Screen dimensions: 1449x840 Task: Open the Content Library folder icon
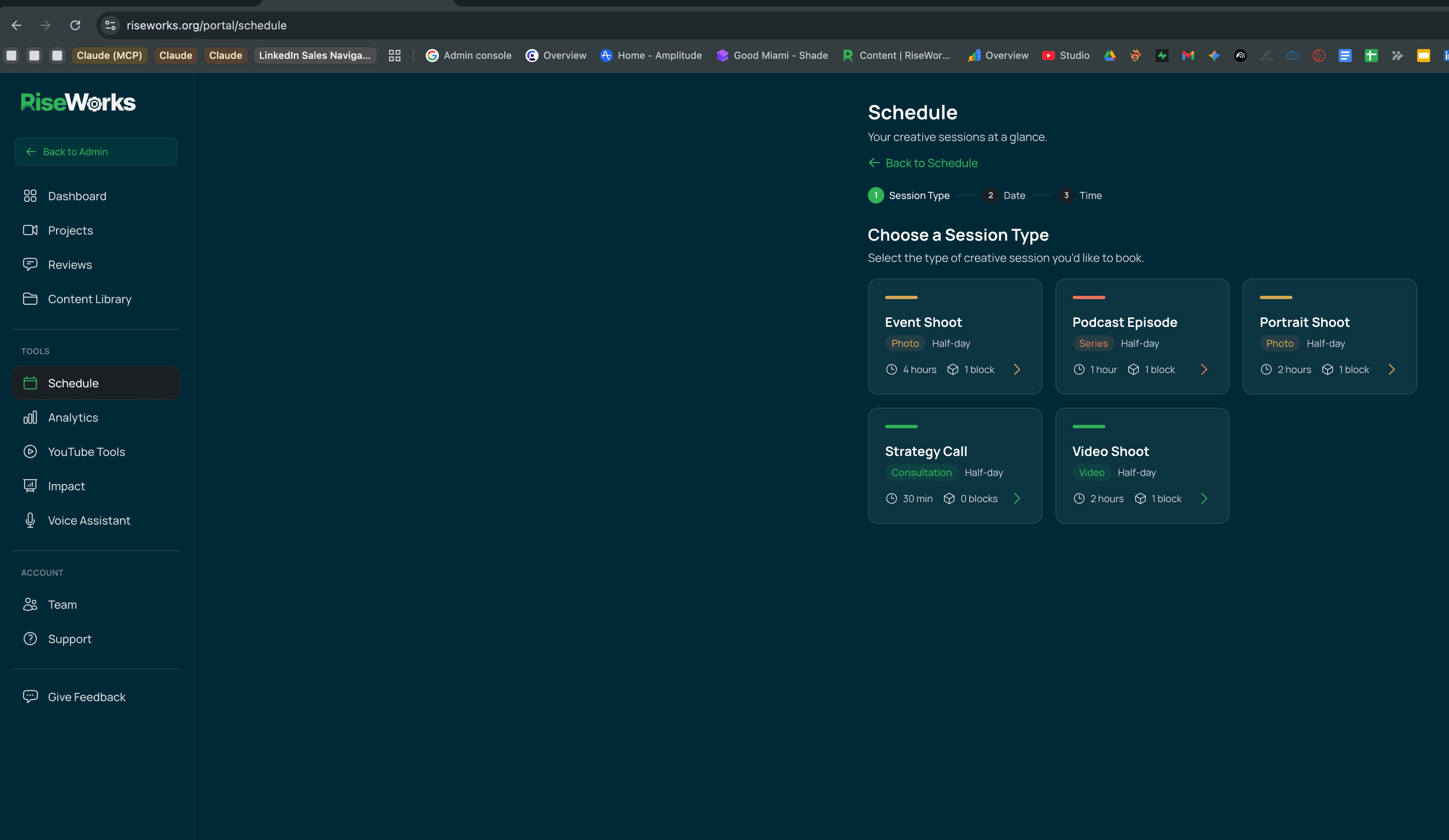pyautogui.click(x=31, y=299)
